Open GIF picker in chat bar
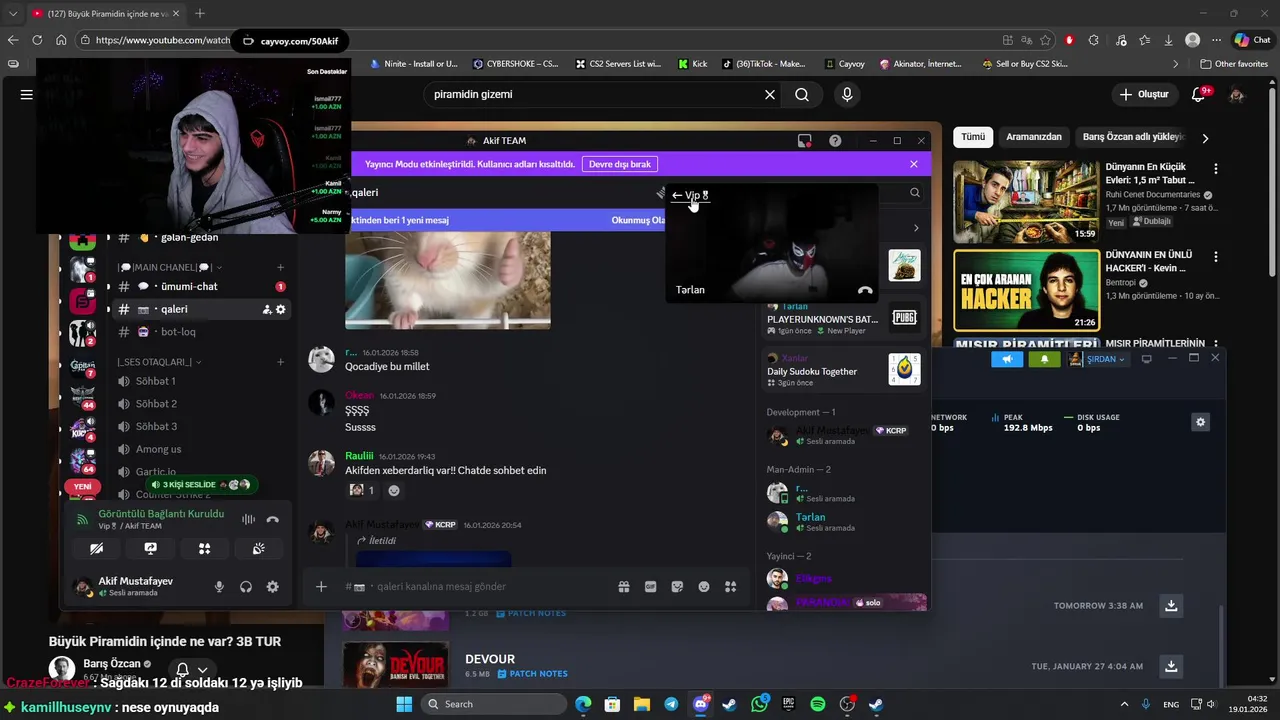 pyautogui.click(x=651, y=587)
